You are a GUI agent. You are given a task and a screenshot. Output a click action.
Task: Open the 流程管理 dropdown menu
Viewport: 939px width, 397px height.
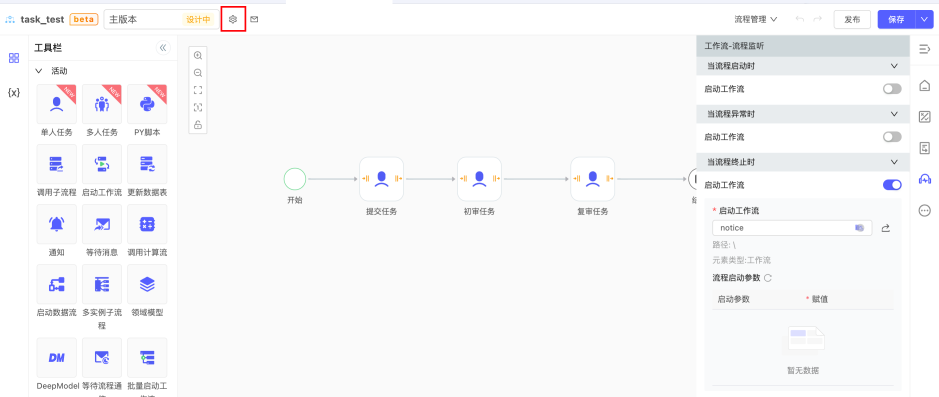pos(756,19)
